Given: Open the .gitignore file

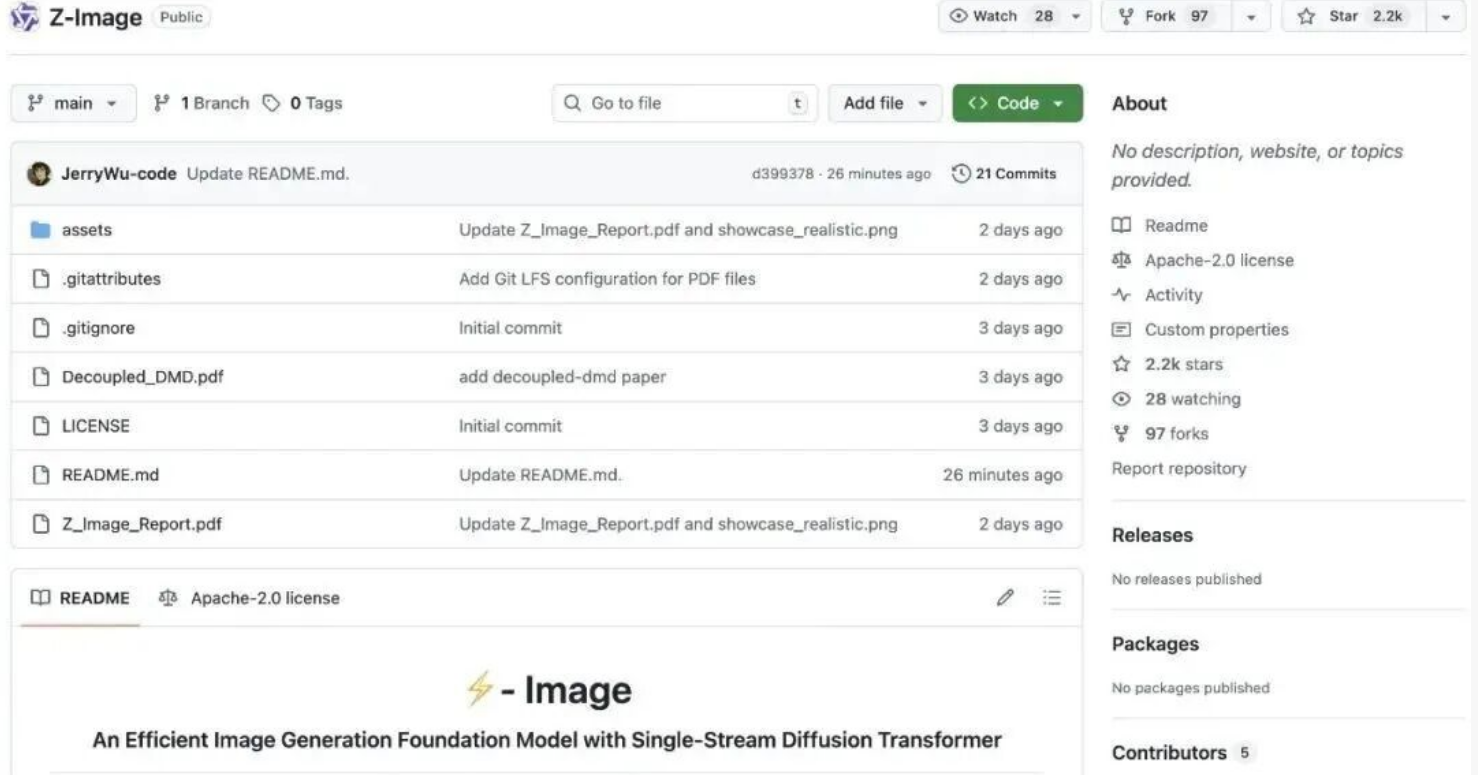Looking at the screenshot, I should [98, 328].
